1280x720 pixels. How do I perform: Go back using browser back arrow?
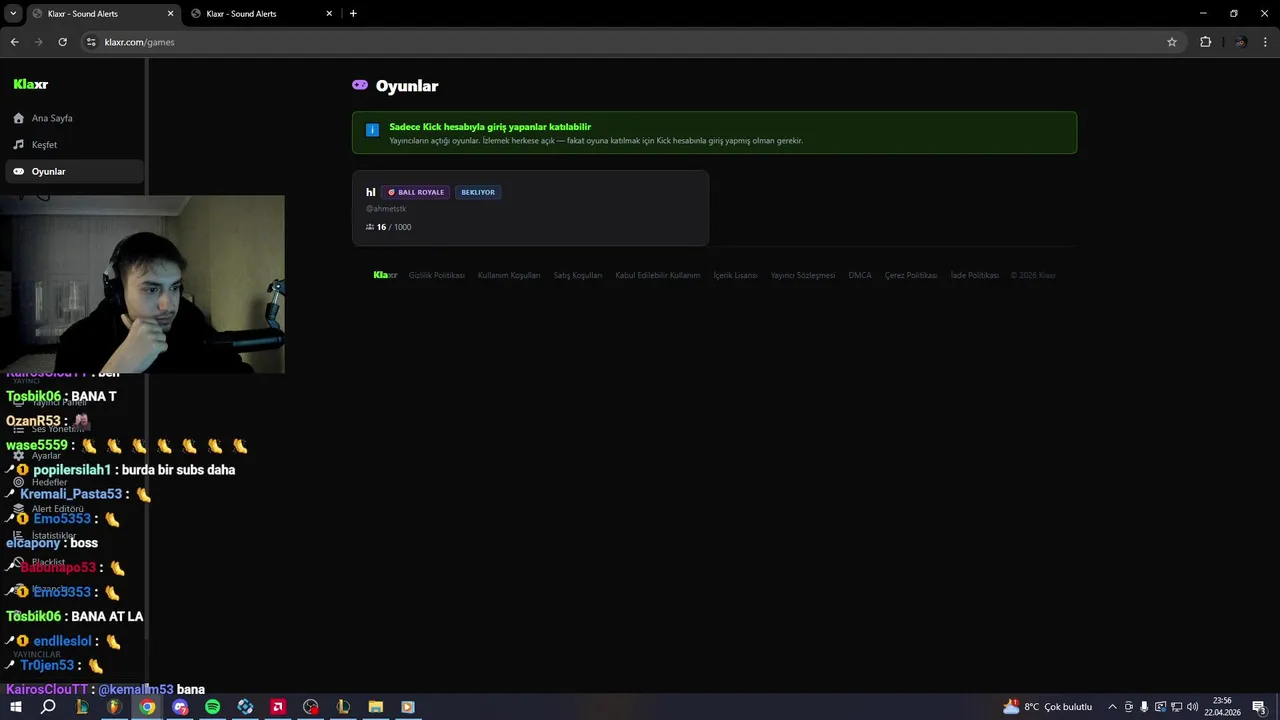pyautogui.click(x=14, y=42)
